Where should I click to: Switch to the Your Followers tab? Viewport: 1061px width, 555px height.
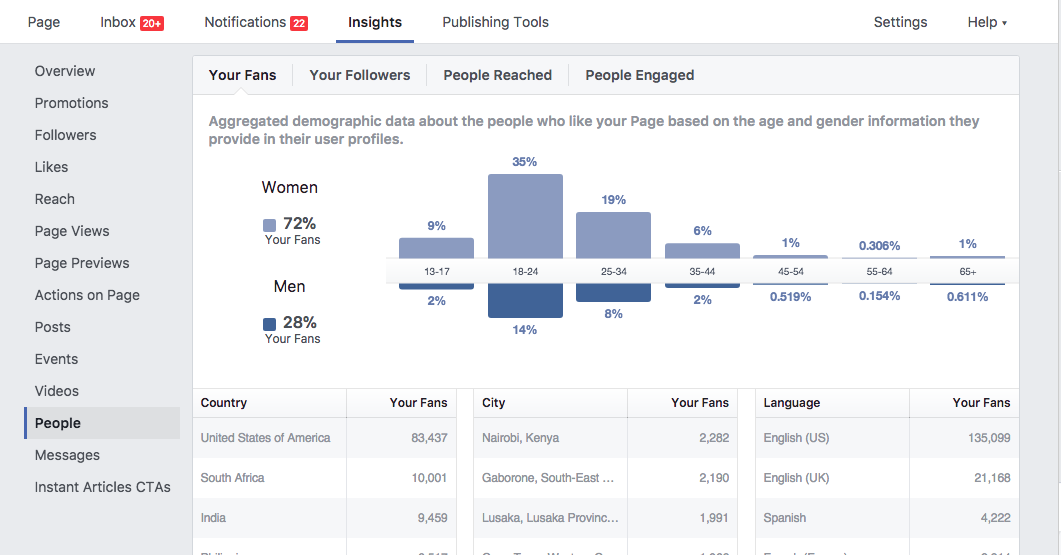359,75
